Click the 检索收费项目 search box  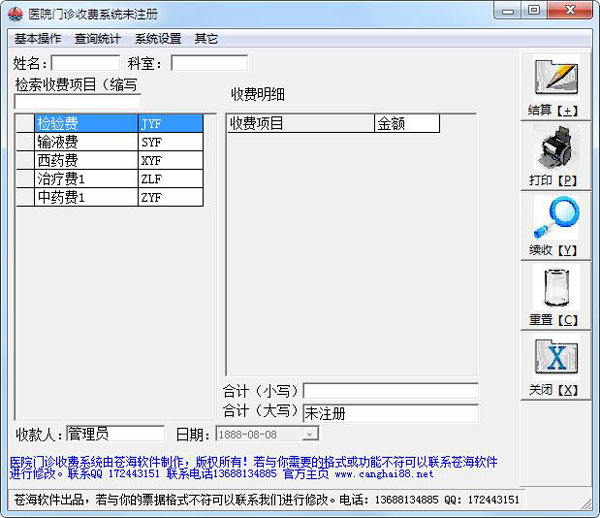(x=78, y=102)
